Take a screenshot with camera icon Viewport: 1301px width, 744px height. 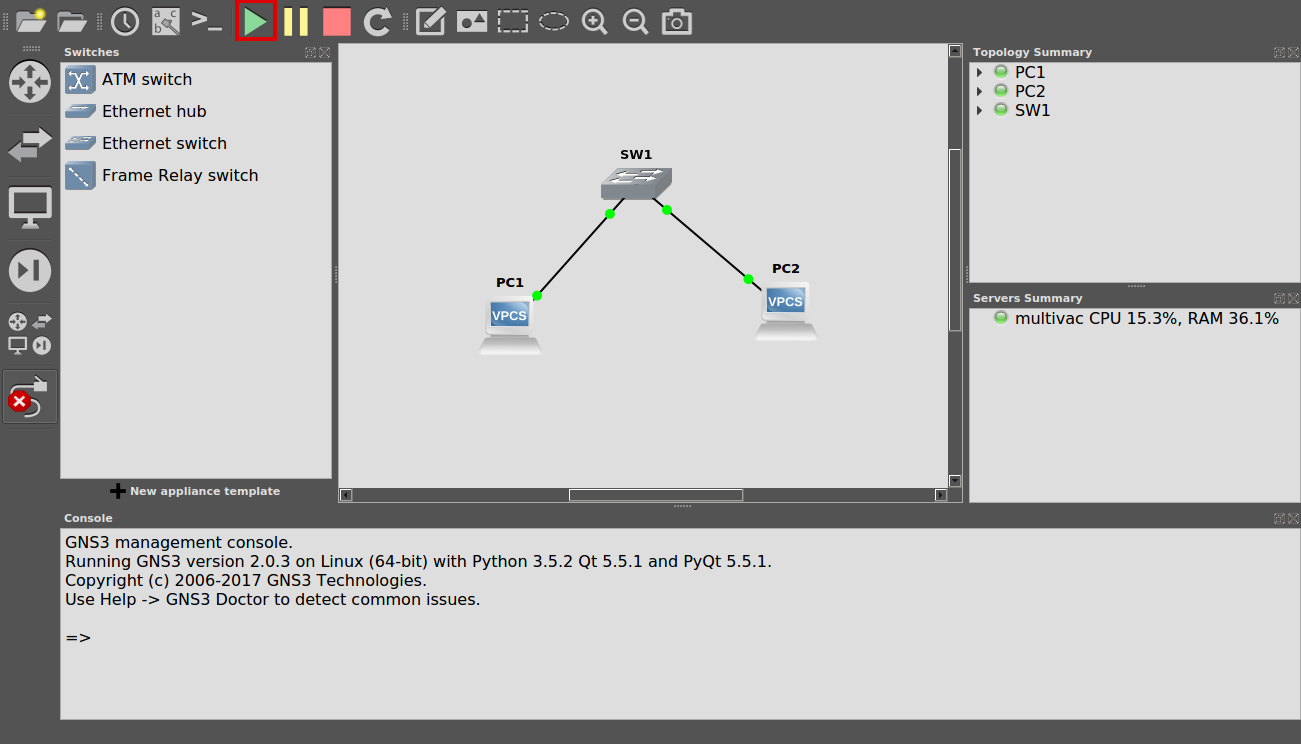pyautogui.click(x=677, y=21)
